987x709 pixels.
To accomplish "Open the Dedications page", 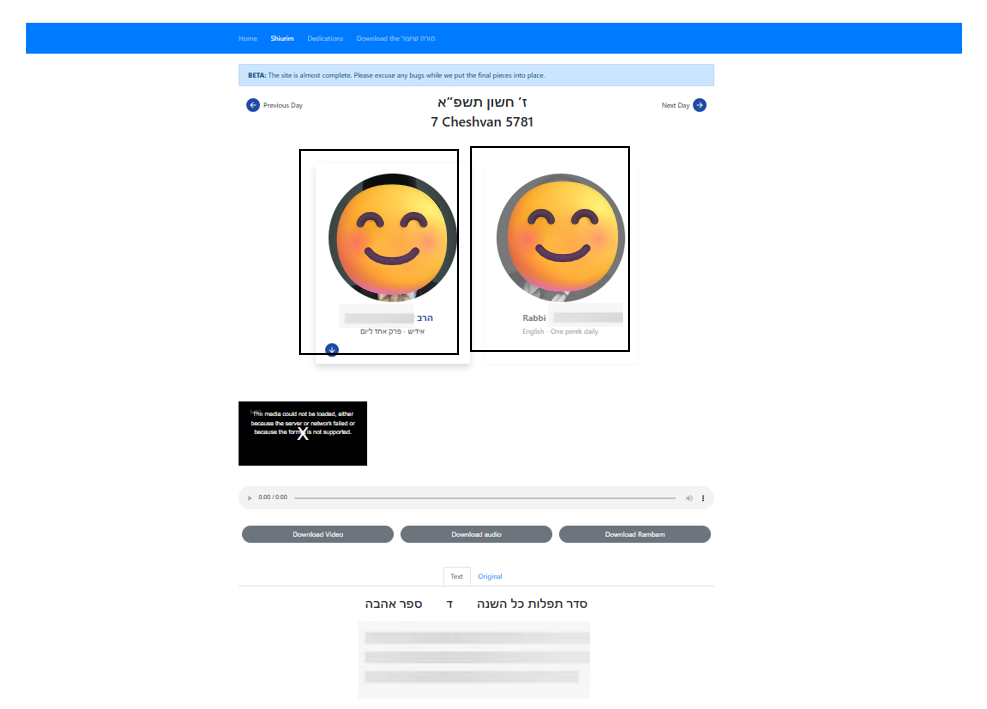I will click(x=325, y=39).
